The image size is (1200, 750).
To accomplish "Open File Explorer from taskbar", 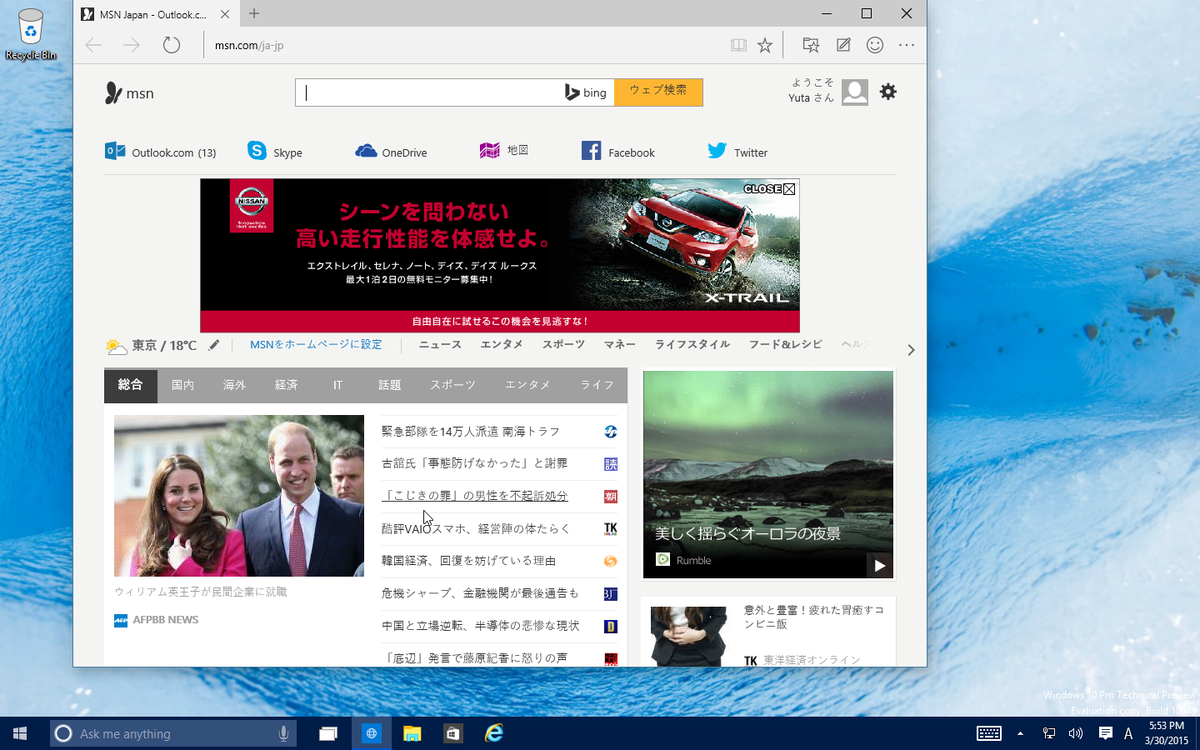I will pyautogui.click(x=412, y=734).
